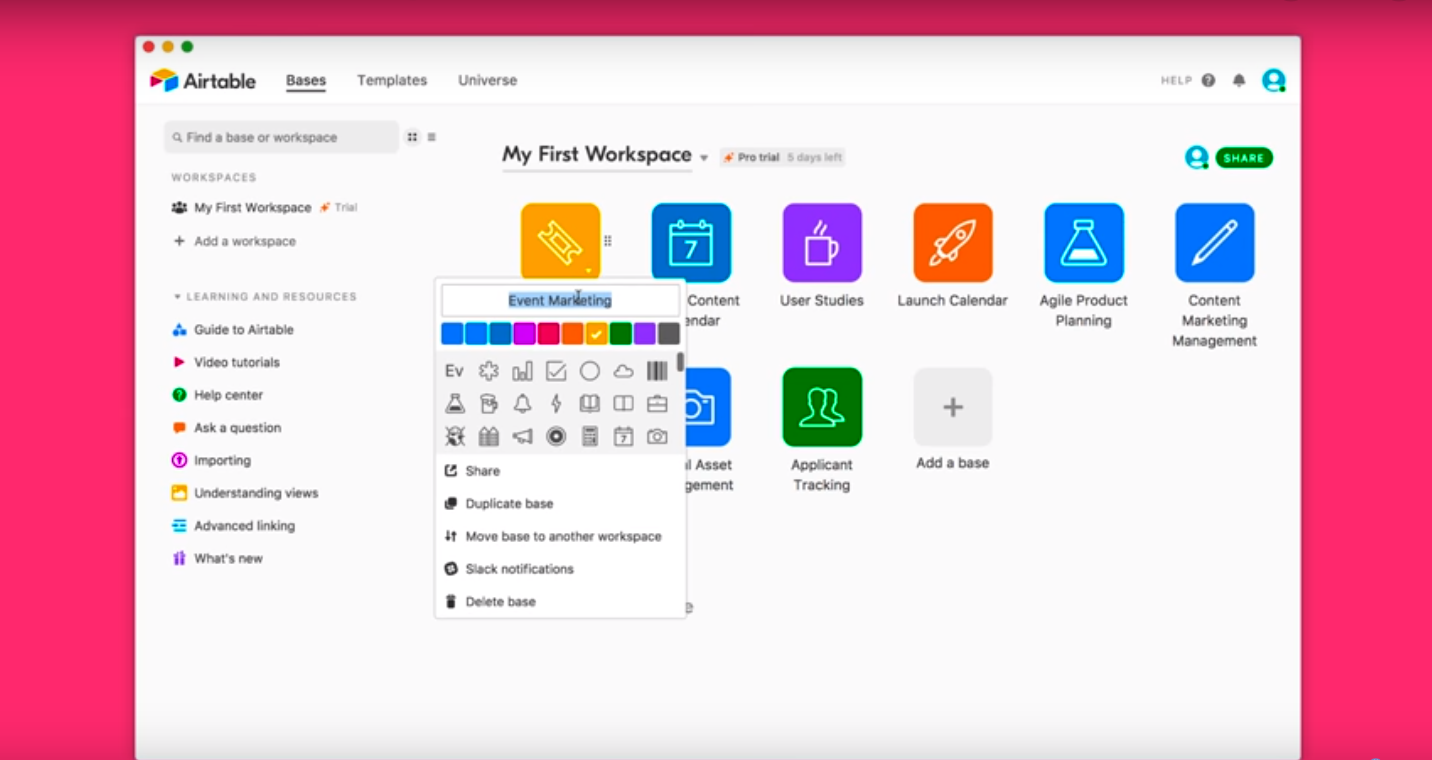1432x760 pixels.
Task: Pick the 'Ev' text initials icon option
Action: (x=454, y=371)
